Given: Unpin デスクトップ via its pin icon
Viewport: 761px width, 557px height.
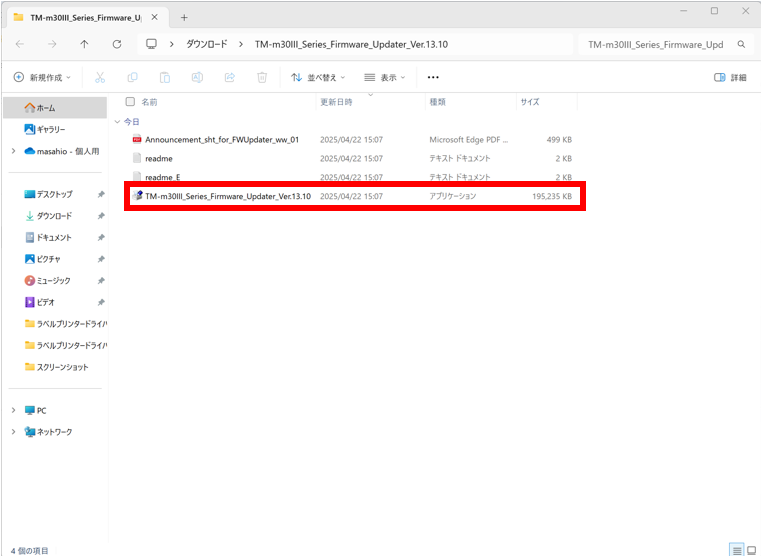Looking at the screenshot, I should point(101,194).
